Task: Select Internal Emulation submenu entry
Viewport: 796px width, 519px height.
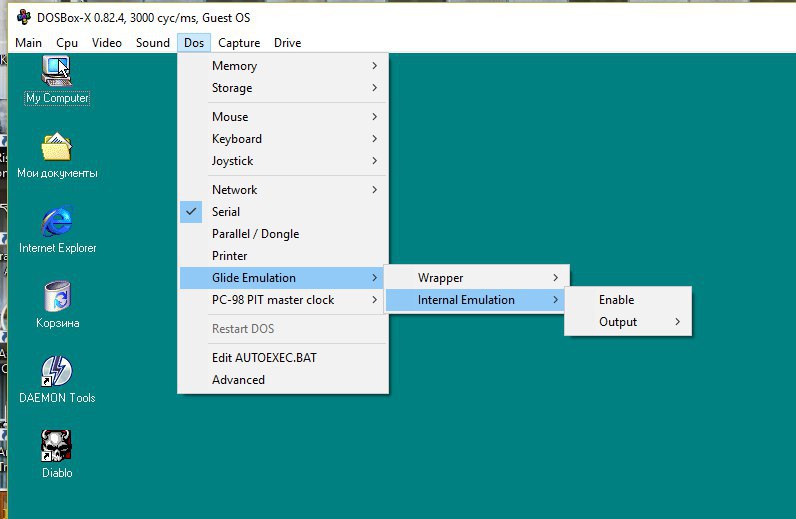Action: pyautogui.click(x=475, y=300)
